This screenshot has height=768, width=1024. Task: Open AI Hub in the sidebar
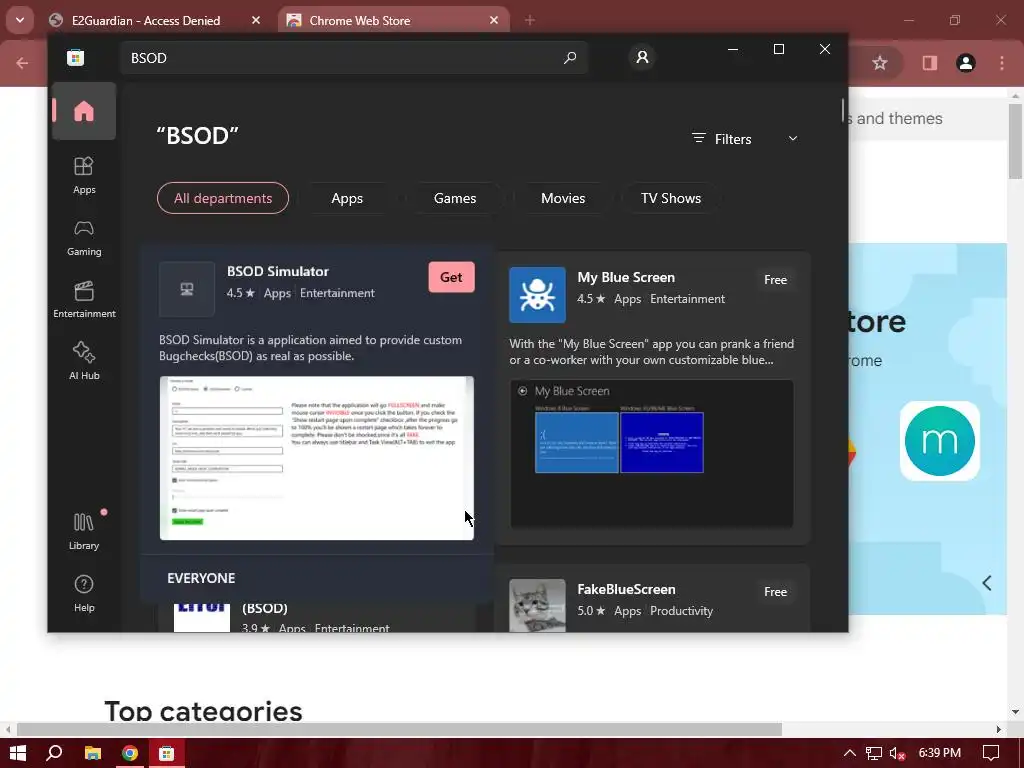tap(84, 360)
